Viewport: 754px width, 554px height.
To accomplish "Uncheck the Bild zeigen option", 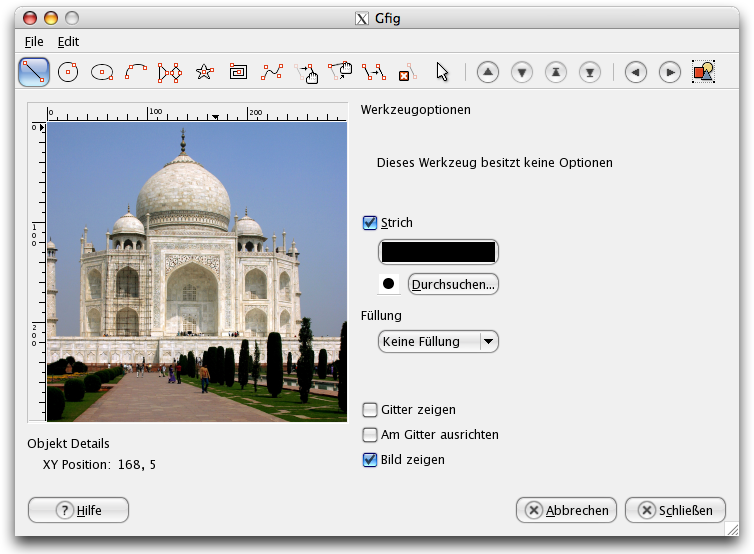I will [370, 460].
